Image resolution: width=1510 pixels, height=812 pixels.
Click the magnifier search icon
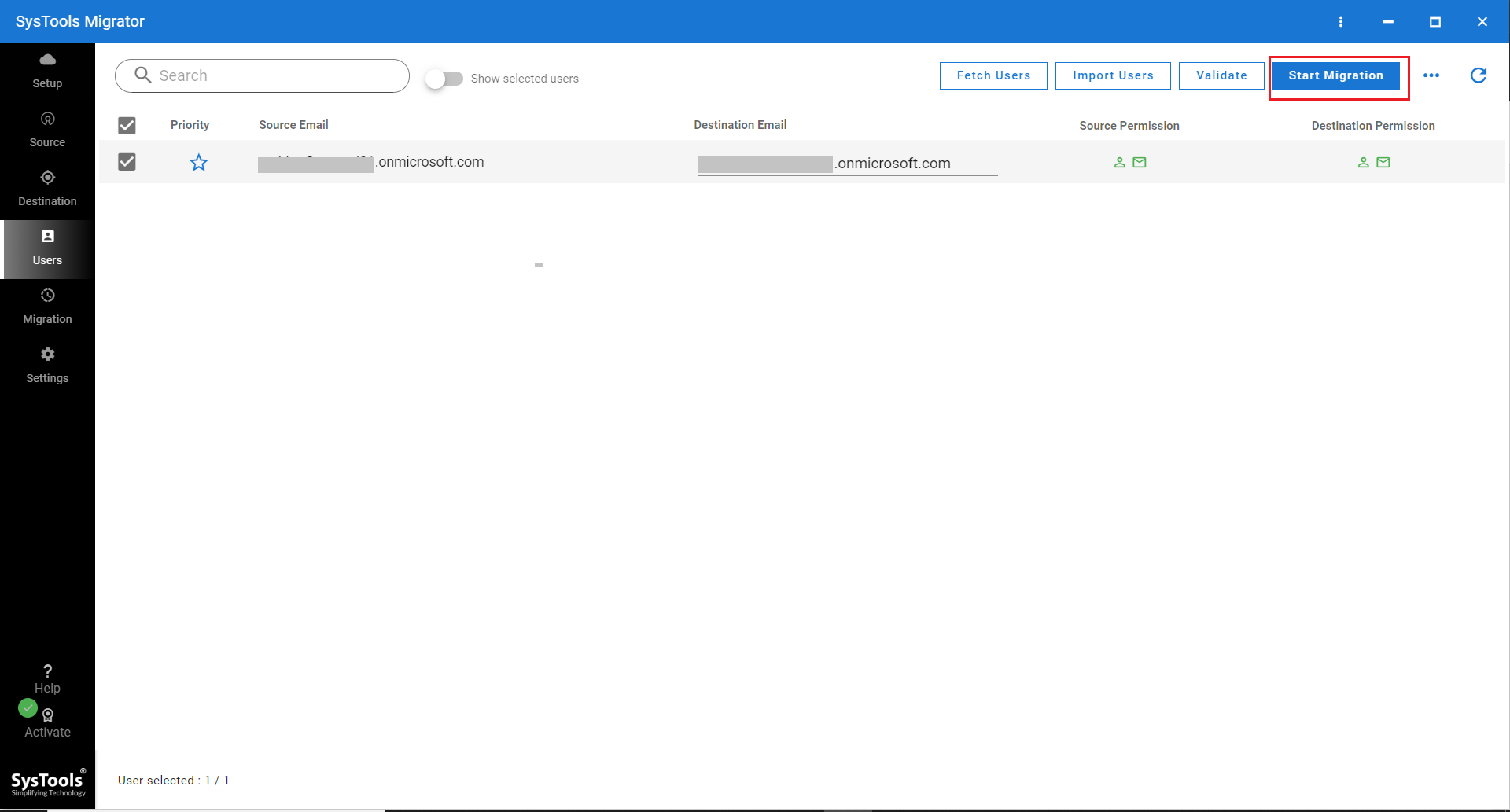(142, 75)
